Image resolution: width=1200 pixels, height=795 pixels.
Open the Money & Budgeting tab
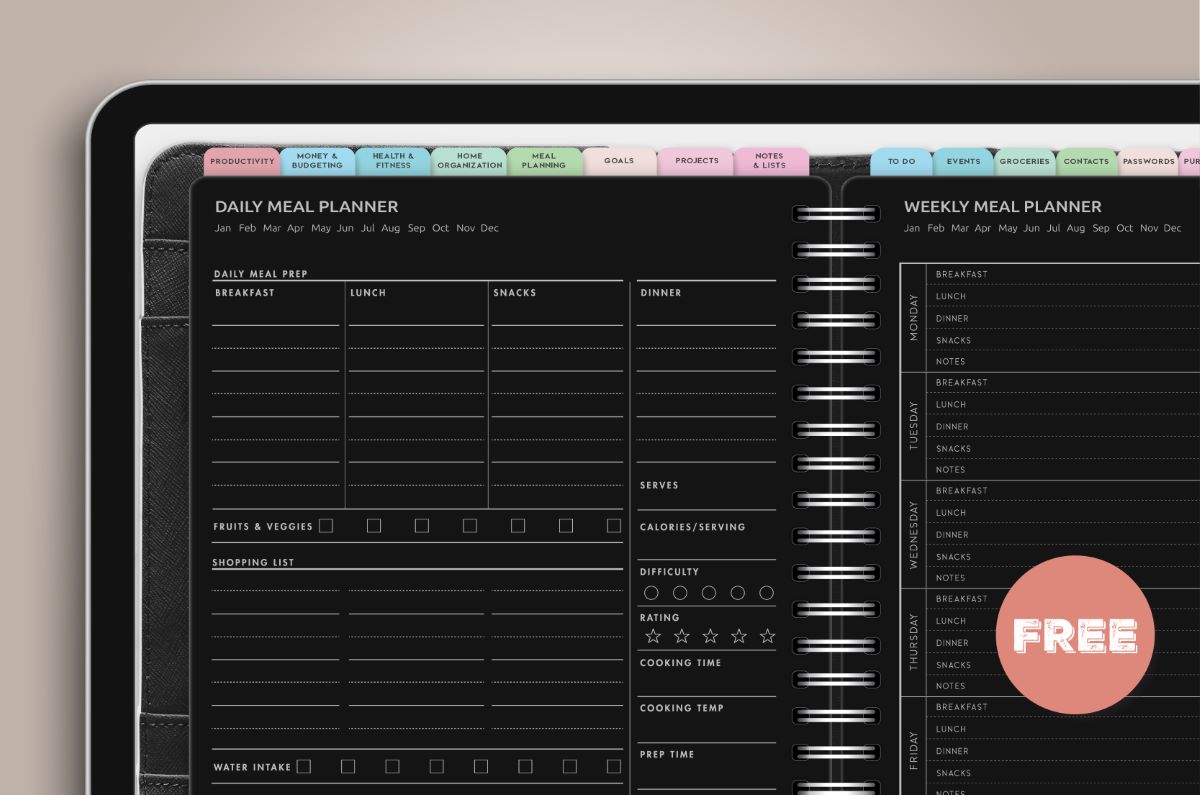coord(318,161)
